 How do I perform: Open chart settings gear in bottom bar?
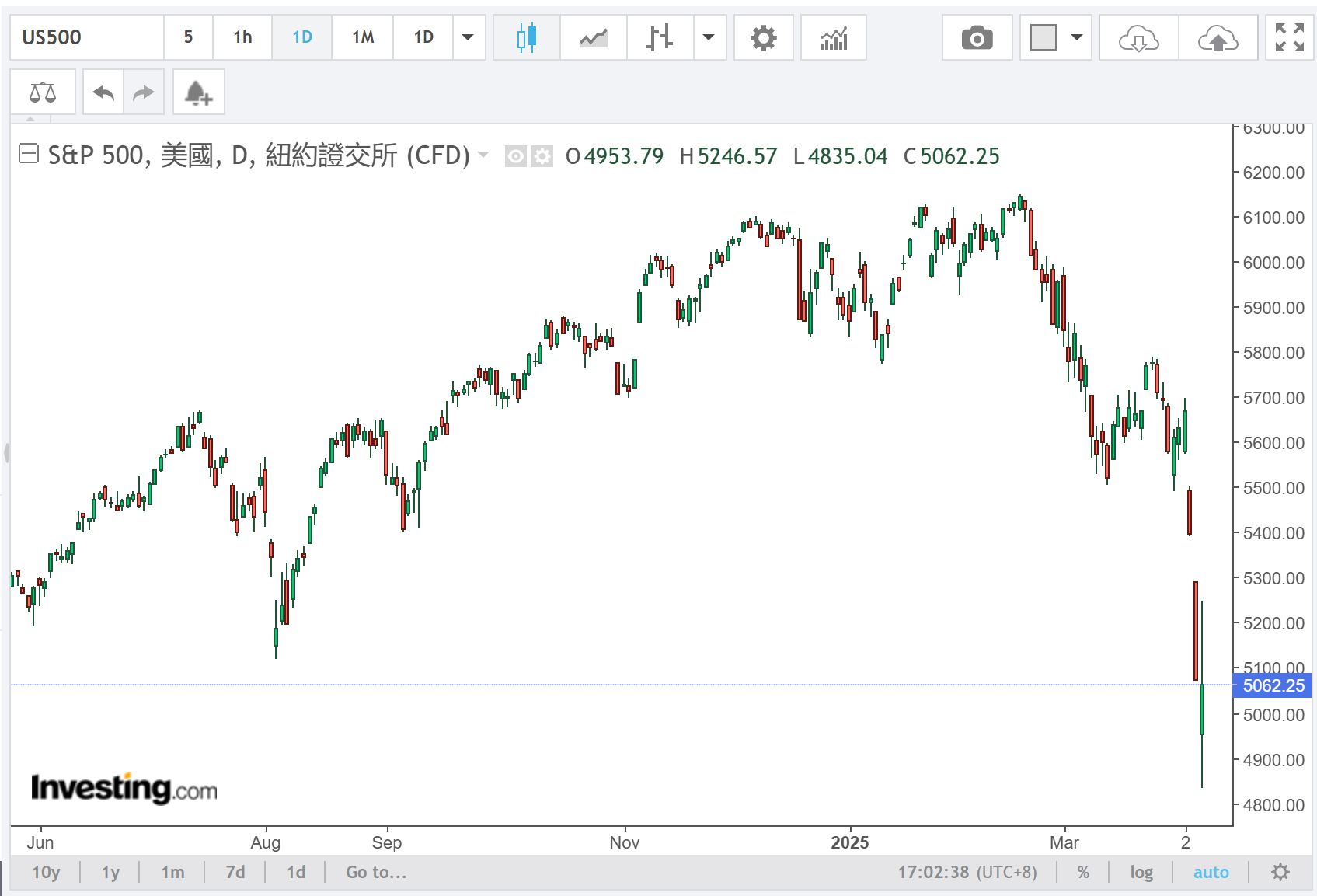click(x=1280, y=872)
